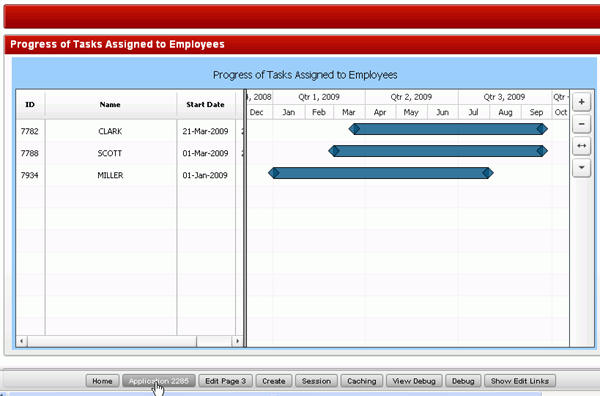Screen dimensions: 600x396
Task: Zoom in the Gantt chart with plus button
Action: 582,102
